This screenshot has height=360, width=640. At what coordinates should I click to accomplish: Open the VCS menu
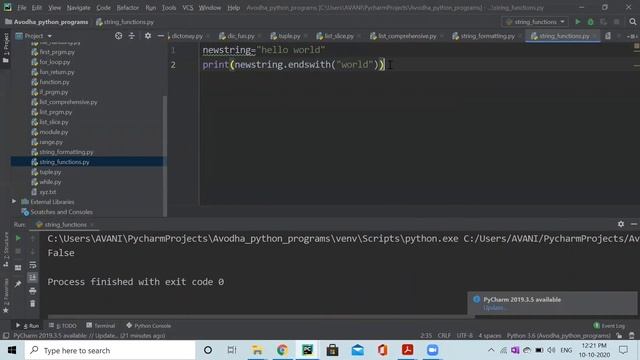tap(188, 8)
